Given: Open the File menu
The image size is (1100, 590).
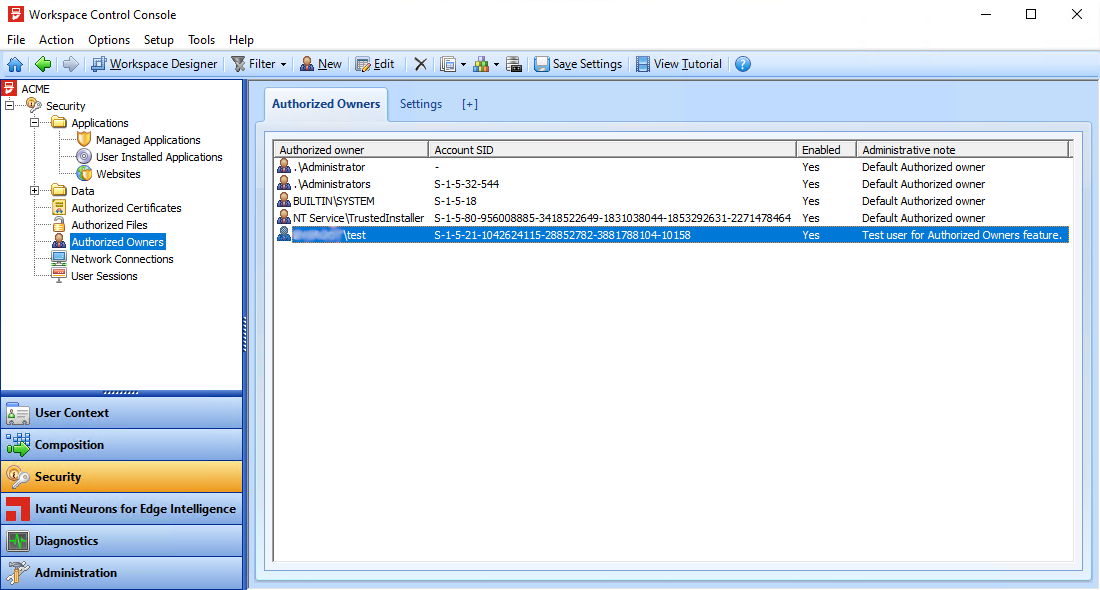Looking at the screenshot, I should click(16, 40).
